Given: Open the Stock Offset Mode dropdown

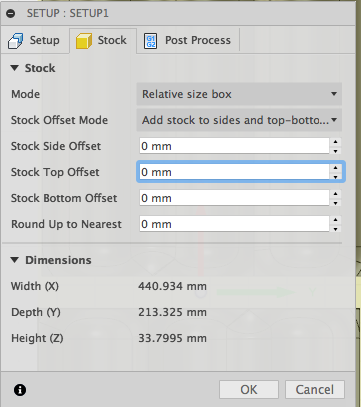Looking at the screenshot, I should [239, 120].
